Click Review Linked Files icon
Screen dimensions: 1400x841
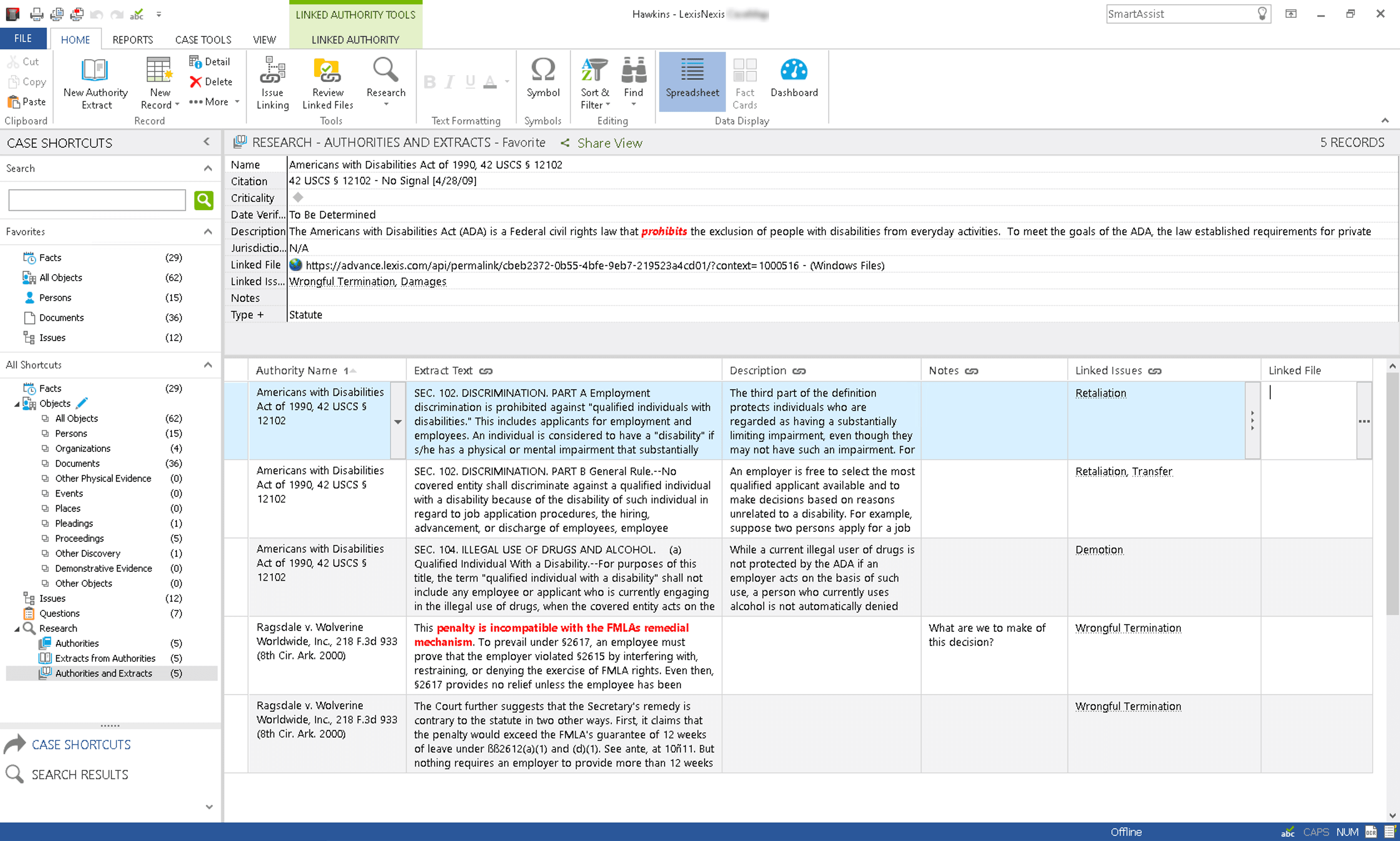327,71
